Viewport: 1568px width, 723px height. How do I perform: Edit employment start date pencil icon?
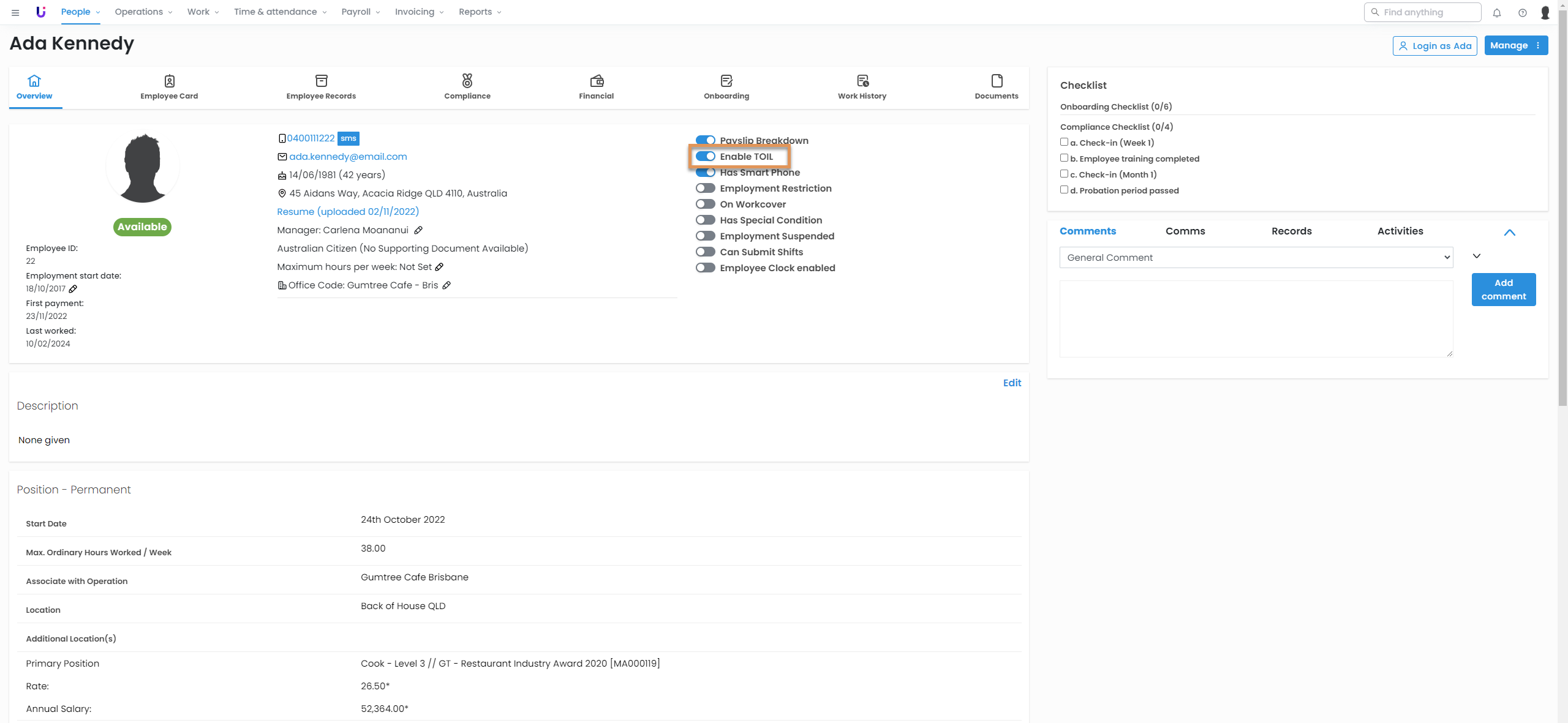tap(73, 289)
